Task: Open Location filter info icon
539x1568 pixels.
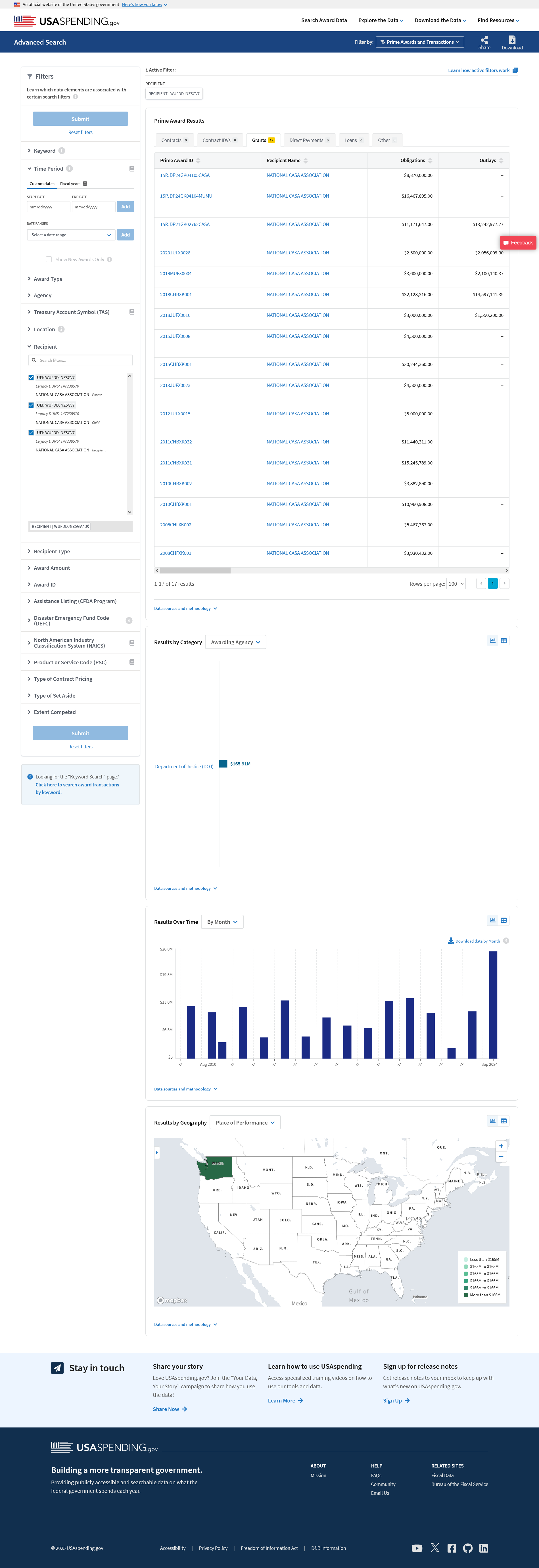Action: click(x=61, y=329)
